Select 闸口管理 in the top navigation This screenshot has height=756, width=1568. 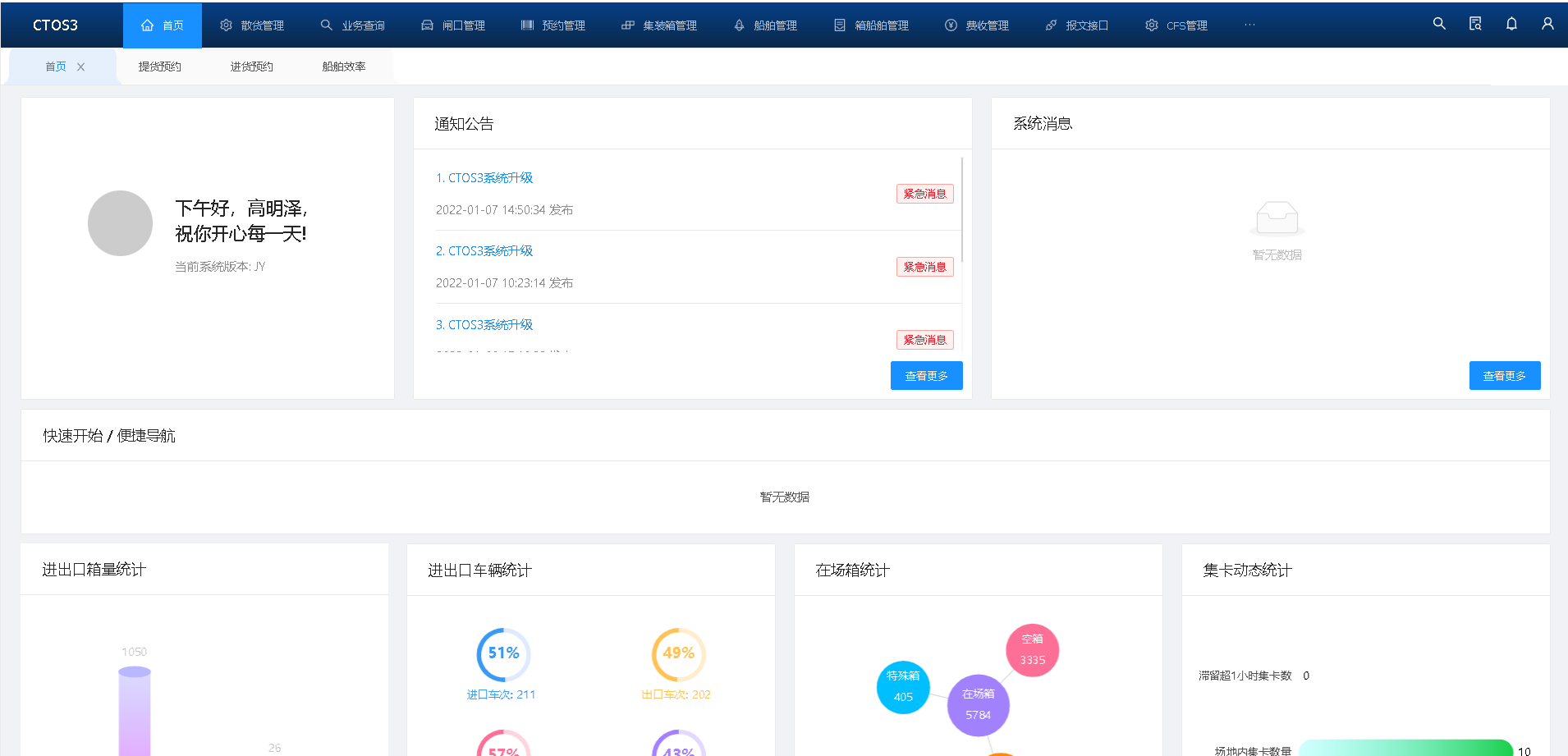(453, 25)
